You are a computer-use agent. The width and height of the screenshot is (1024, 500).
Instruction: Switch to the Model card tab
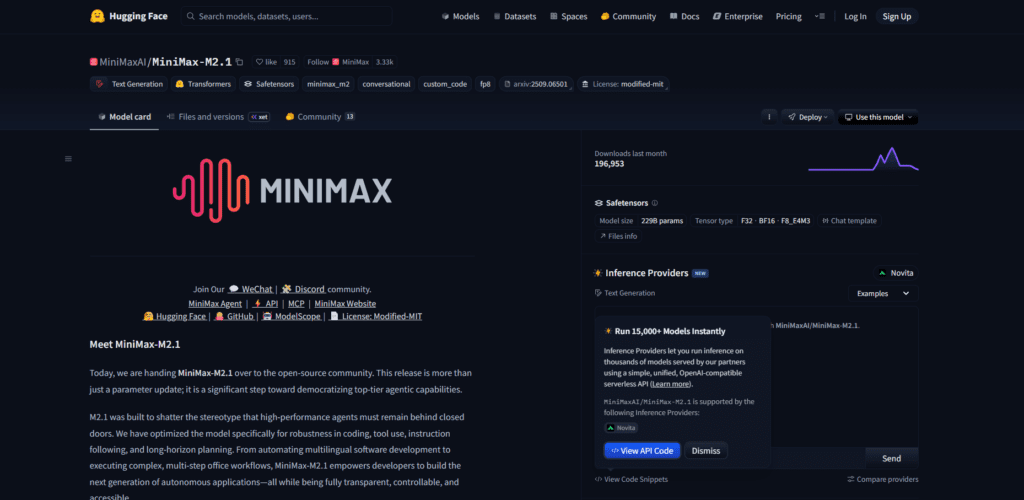pos(124,117)
